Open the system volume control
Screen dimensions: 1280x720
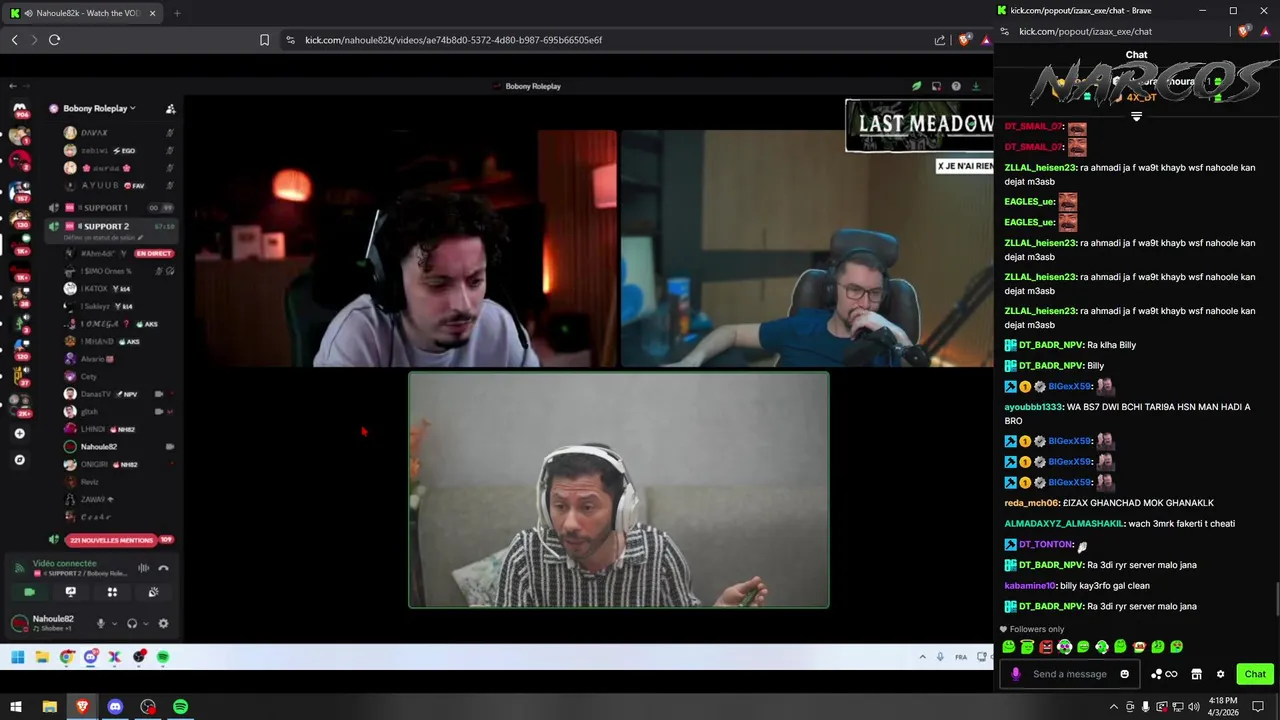[x=1193, y=707]
